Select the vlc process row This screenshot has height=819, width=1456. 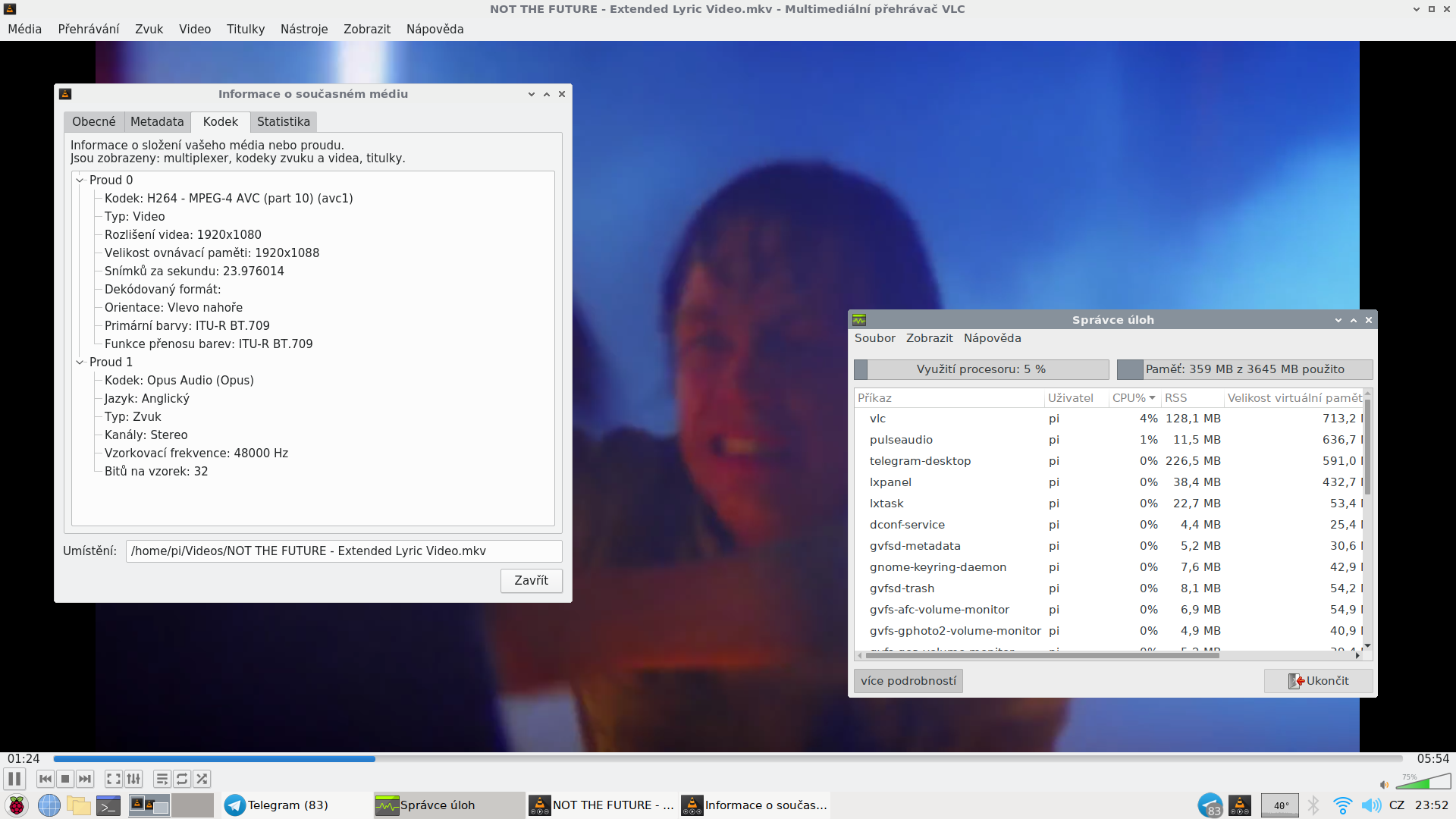[x=1109, y=419]
